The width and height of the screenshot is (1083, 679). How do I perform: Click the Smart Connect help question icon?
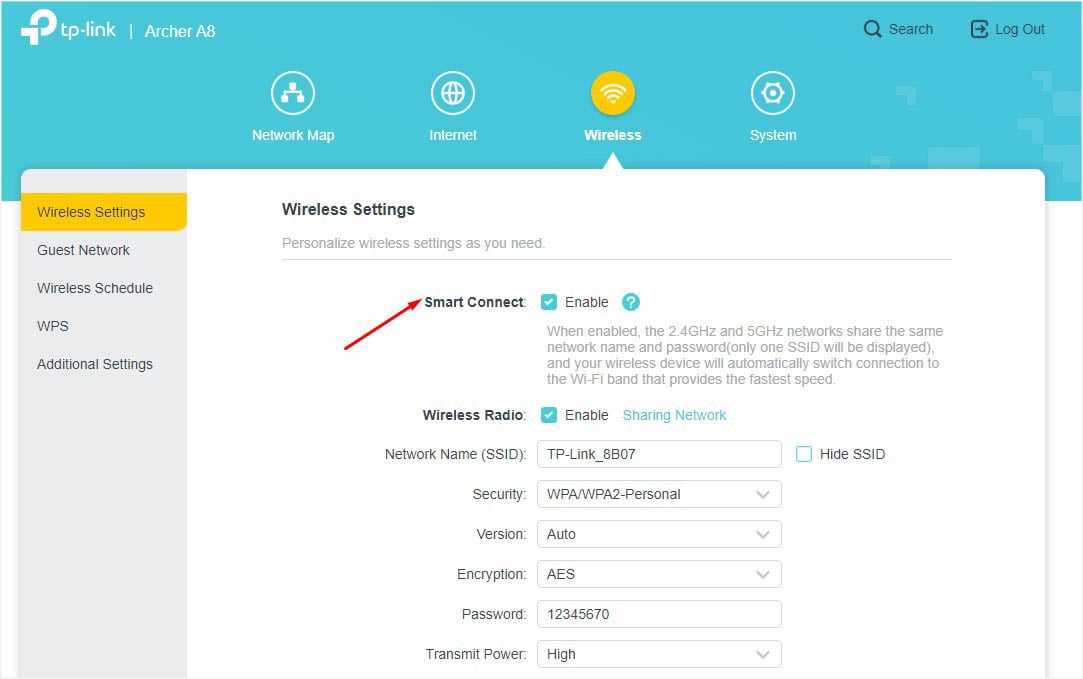coord(631,302)
